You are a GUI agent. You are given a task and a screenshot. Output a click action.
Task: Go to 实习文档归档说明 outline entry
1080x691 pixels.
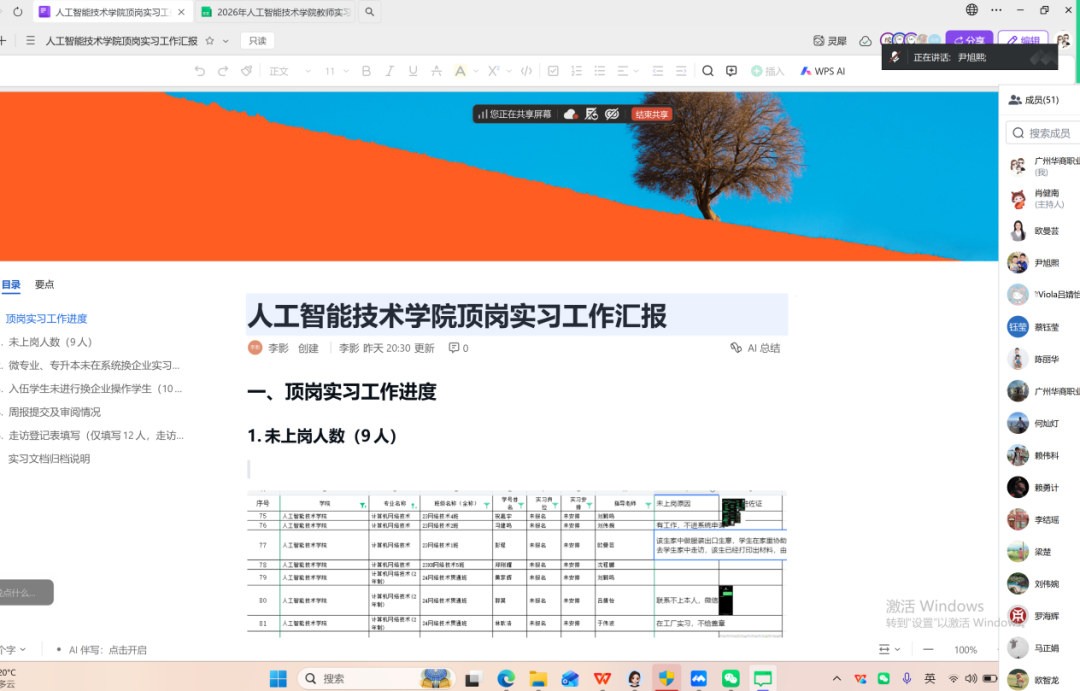(x=49, y=459)
